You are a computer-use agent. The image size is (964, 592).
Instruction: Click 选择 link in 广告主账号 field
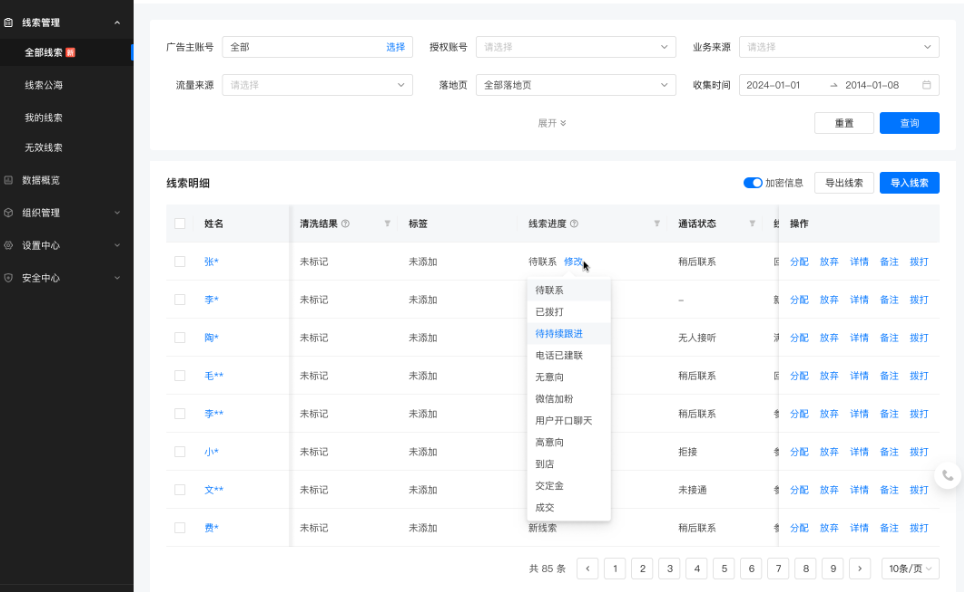pyautogui.click(x=395, y=47)
